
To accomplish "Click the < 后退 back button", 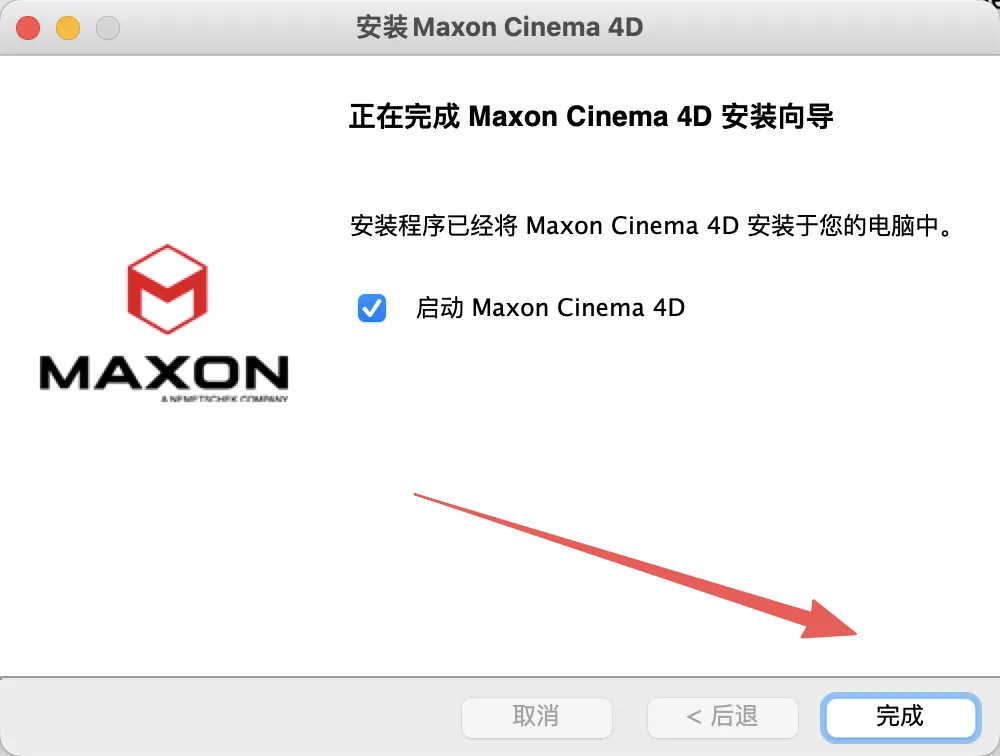I will click(x=723, y=717).
